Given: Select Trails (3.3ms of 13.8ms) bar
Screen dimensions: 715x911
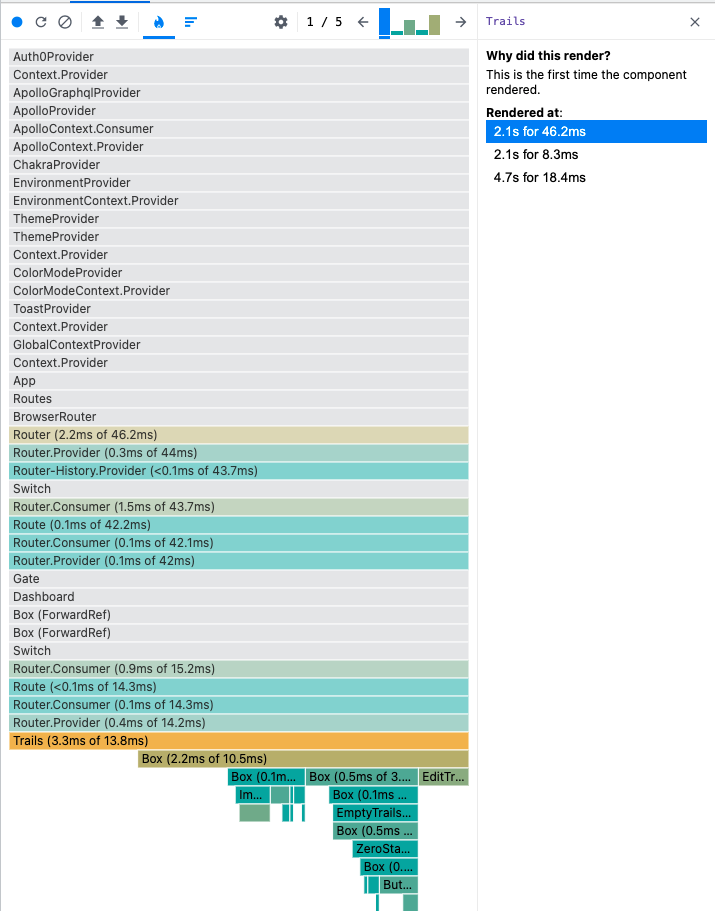Looking at the screenshot, I should click(x=239, y=741).
